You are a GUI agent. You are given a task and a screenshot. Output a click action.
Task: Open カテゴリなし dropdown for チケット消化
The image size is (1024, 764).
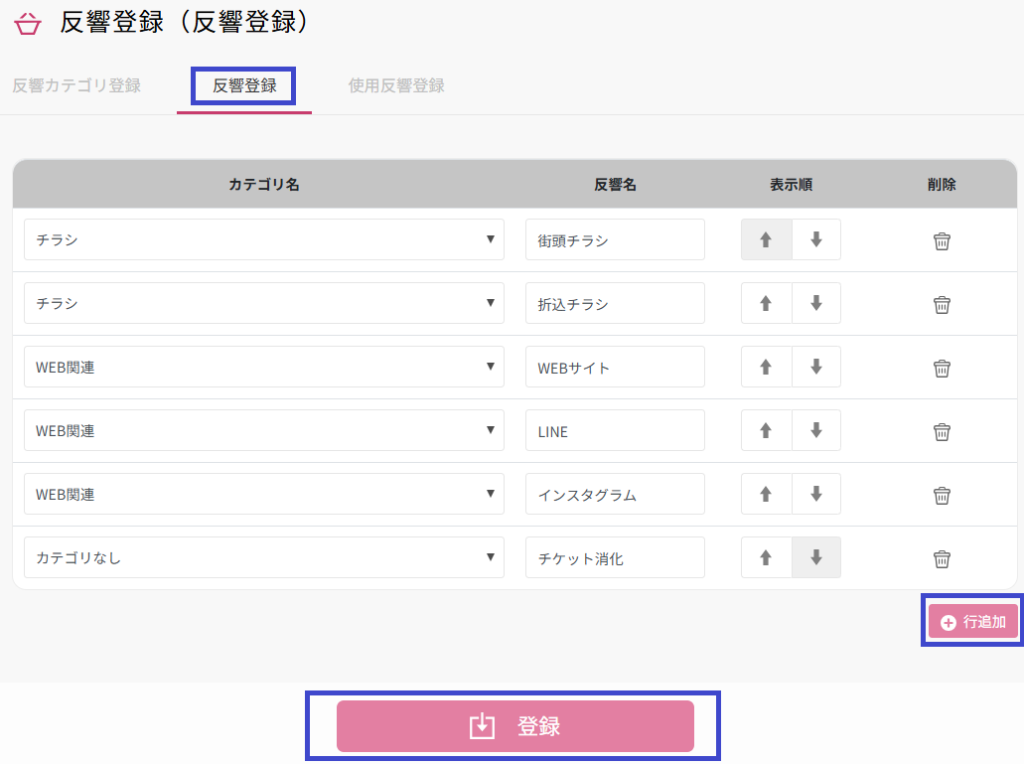tap(264, 558)
